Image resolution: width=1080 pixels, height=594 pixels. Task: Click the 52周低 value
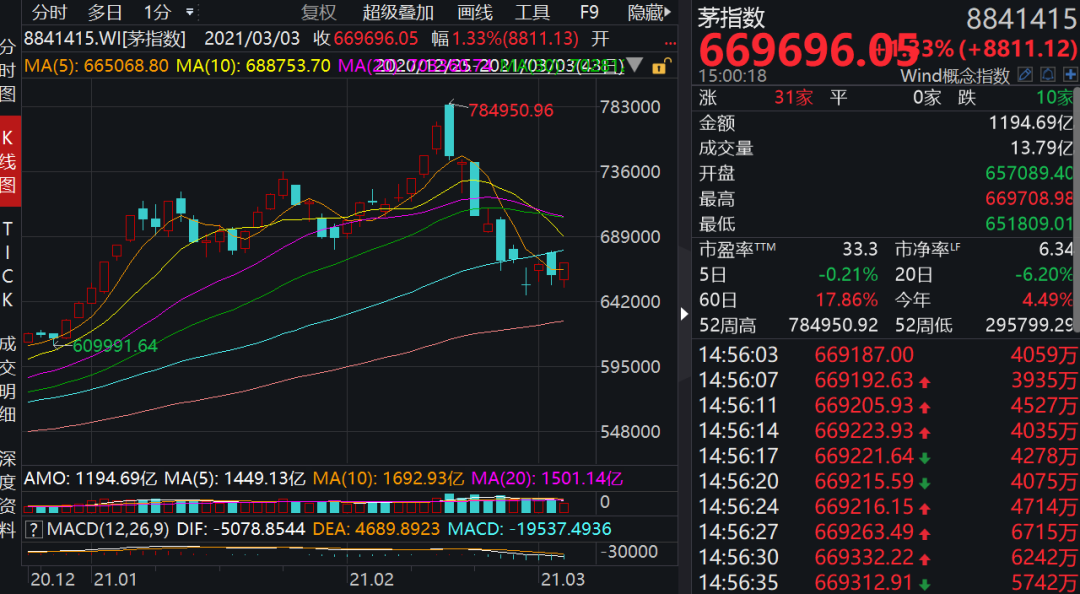1030,325
